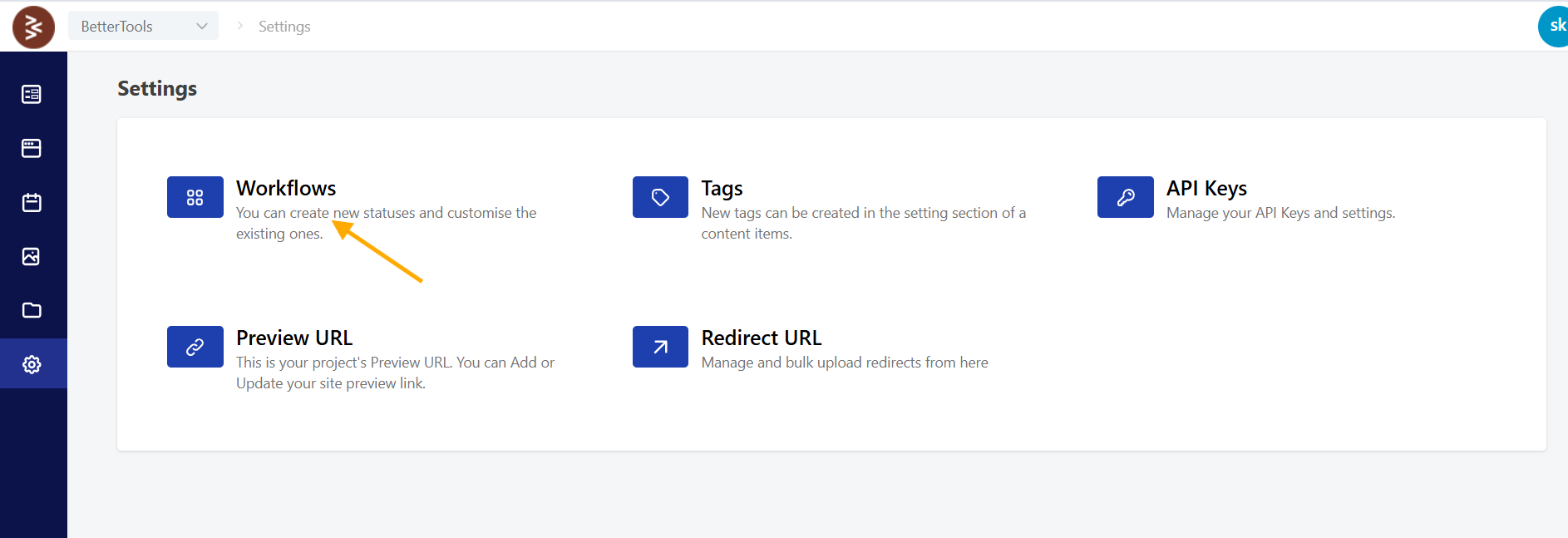The height and width of the screenshot is (538, 1568).
Task: Click the Redirect URL arrow icon tile
Action: [660, 347]
